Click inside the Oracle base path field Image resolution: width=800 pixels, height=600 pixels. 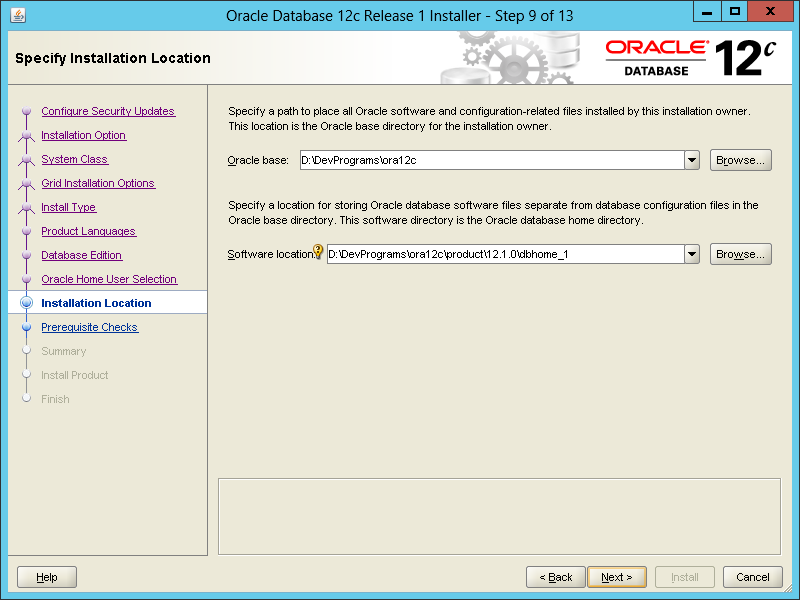click(492, 160)
